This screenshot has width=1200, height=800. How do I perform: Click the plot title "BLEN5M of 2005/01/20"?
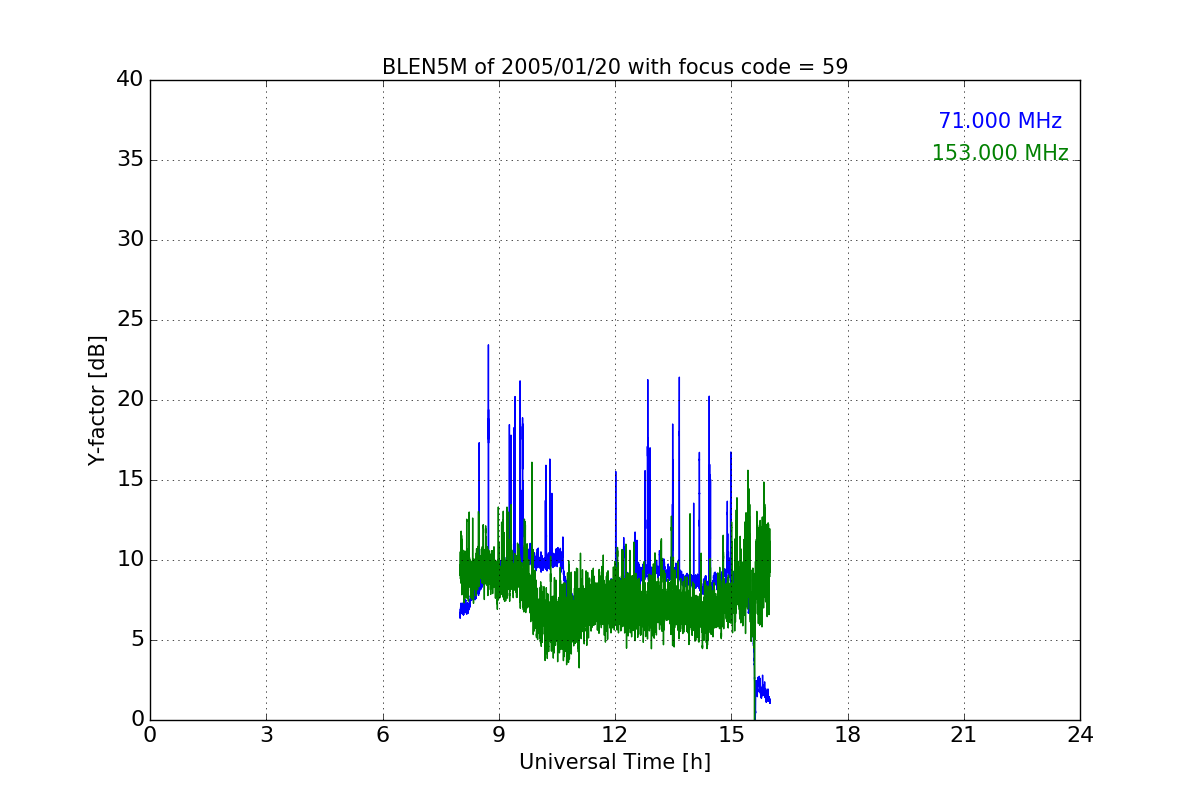(x=614, y=67)
